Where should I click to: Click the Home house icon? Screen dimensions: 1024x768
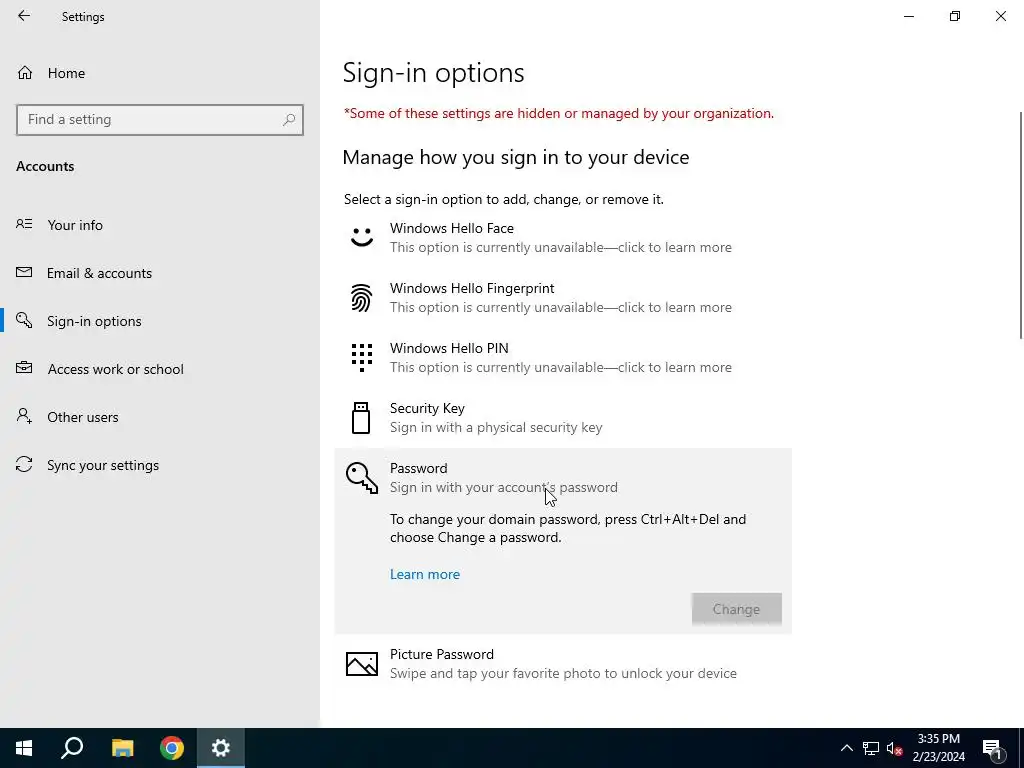(25, 72)
